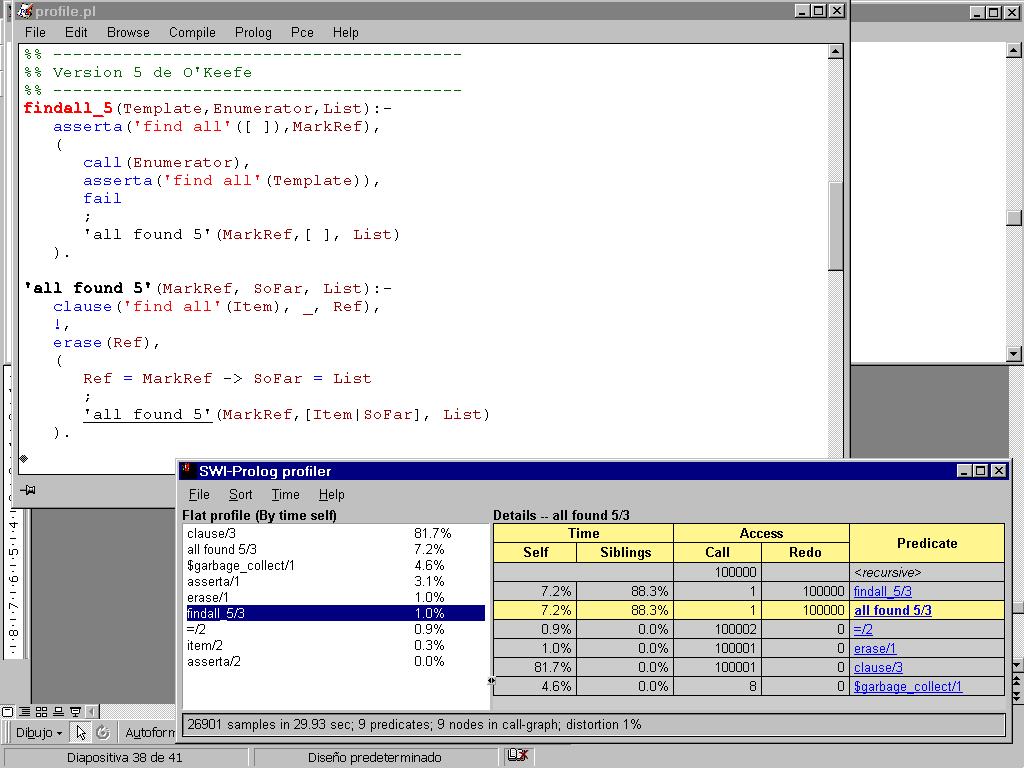Open the findall_5/3 link in details table
This screenshot has height=768, width=1024.
click(882, 591)
